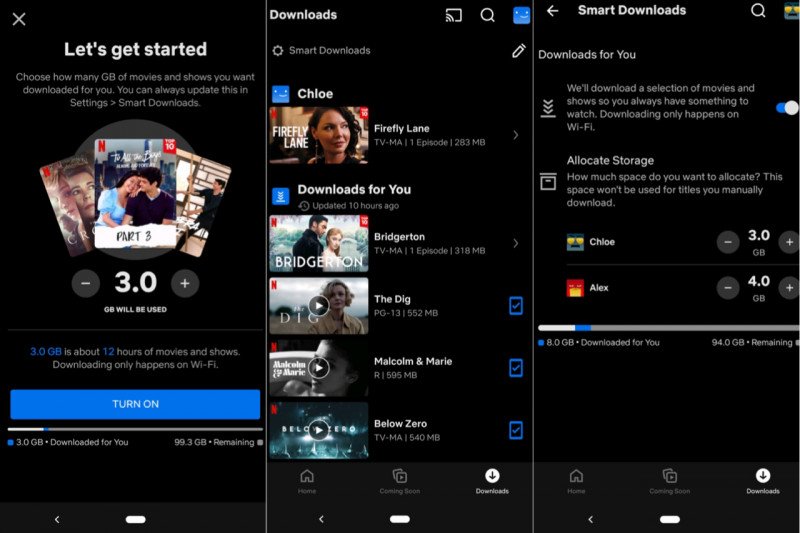Toggle the checkbox for Below Zero
The height and width of the screenshot is (533, 800).
(x=516, y=430)
